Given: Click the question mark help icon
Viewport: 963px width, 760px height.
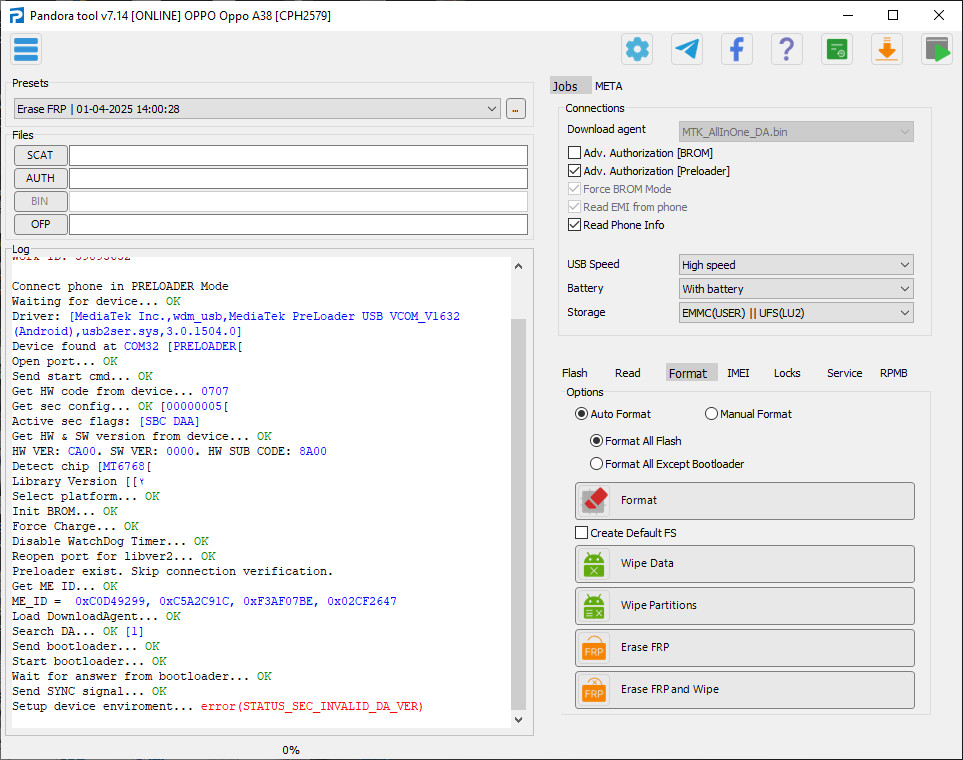Looking at the screenshot, I should point(786,49).
